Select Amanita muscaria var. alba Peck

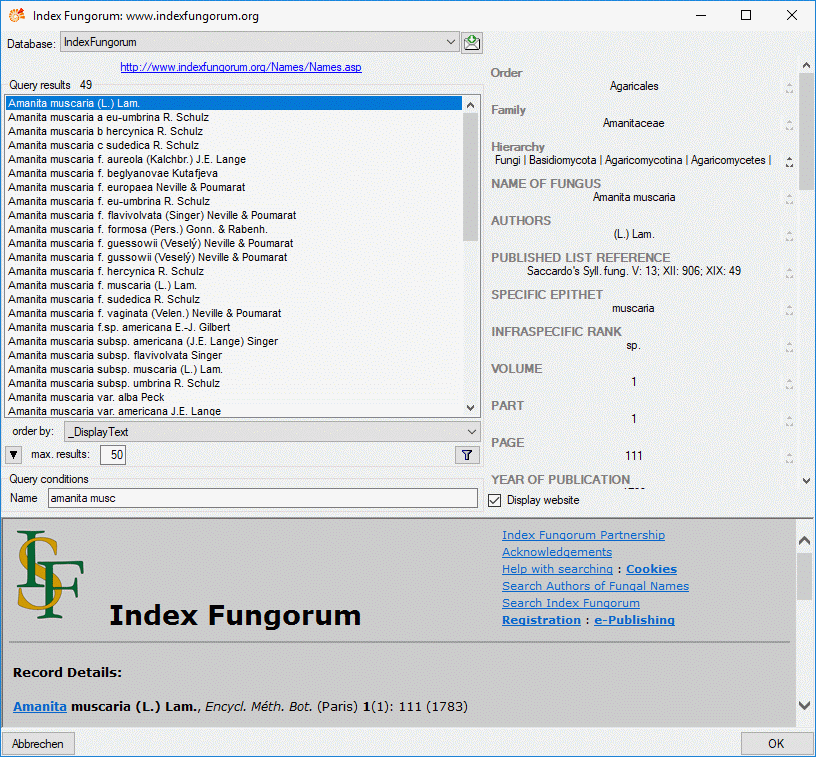coord(234,397)
